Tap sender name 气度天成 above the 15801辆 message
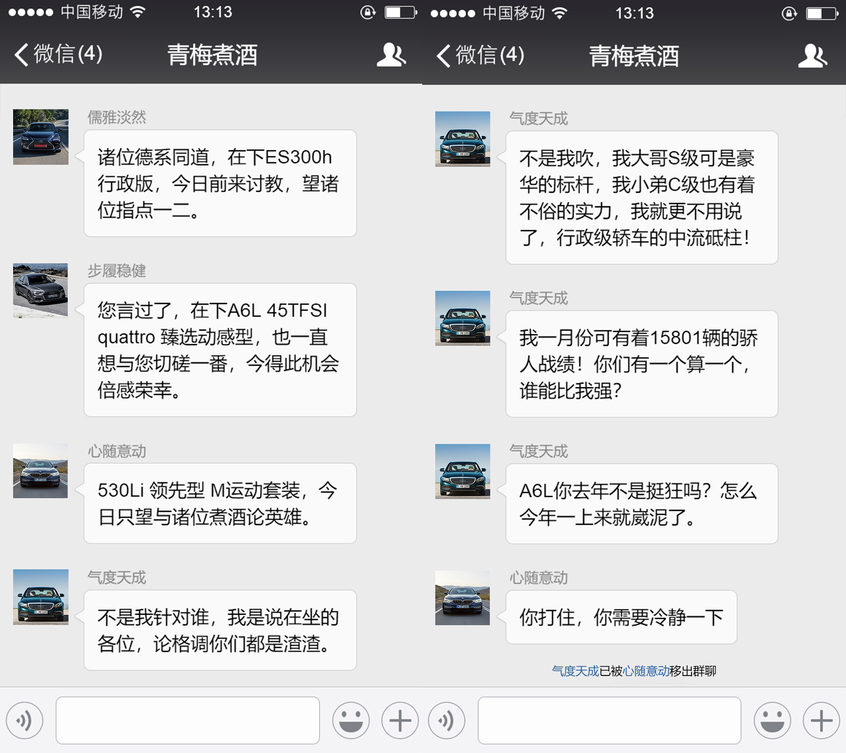 click(x=538, y=298)
